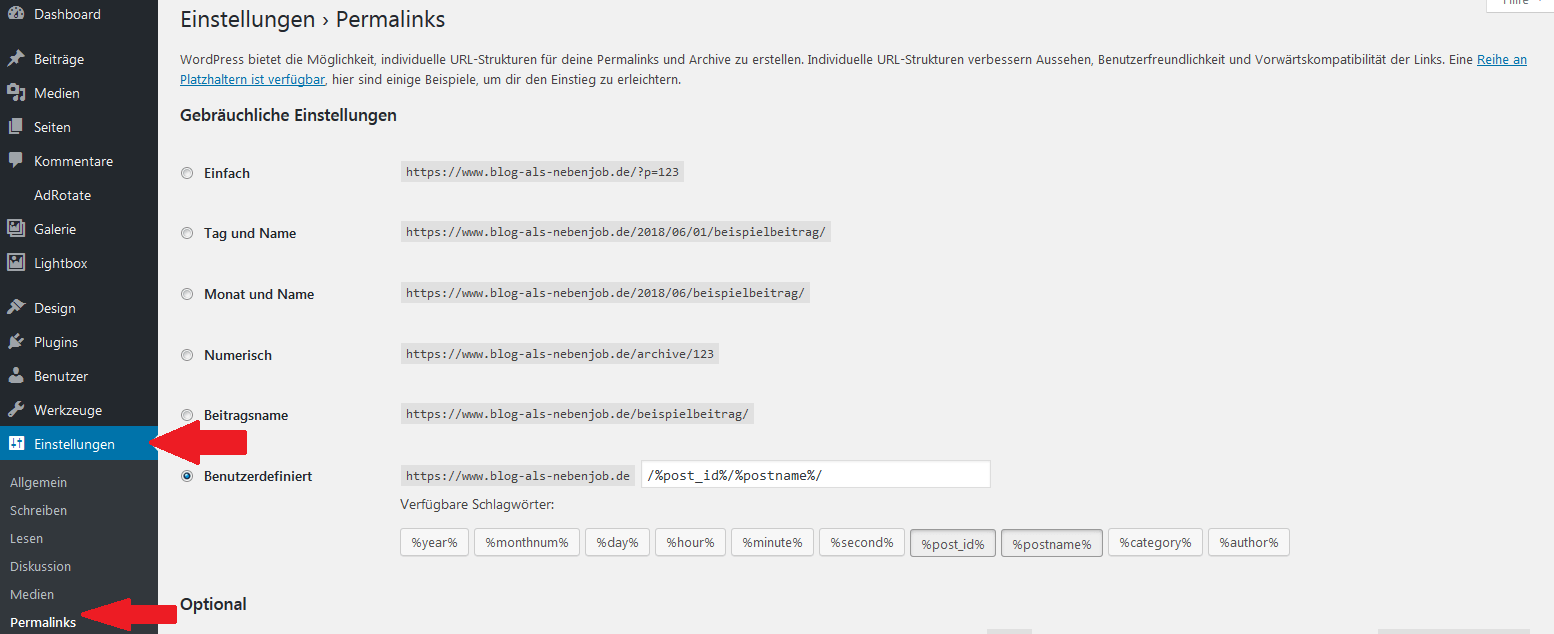Insert the %second% tag button

(x=862, y=542)
